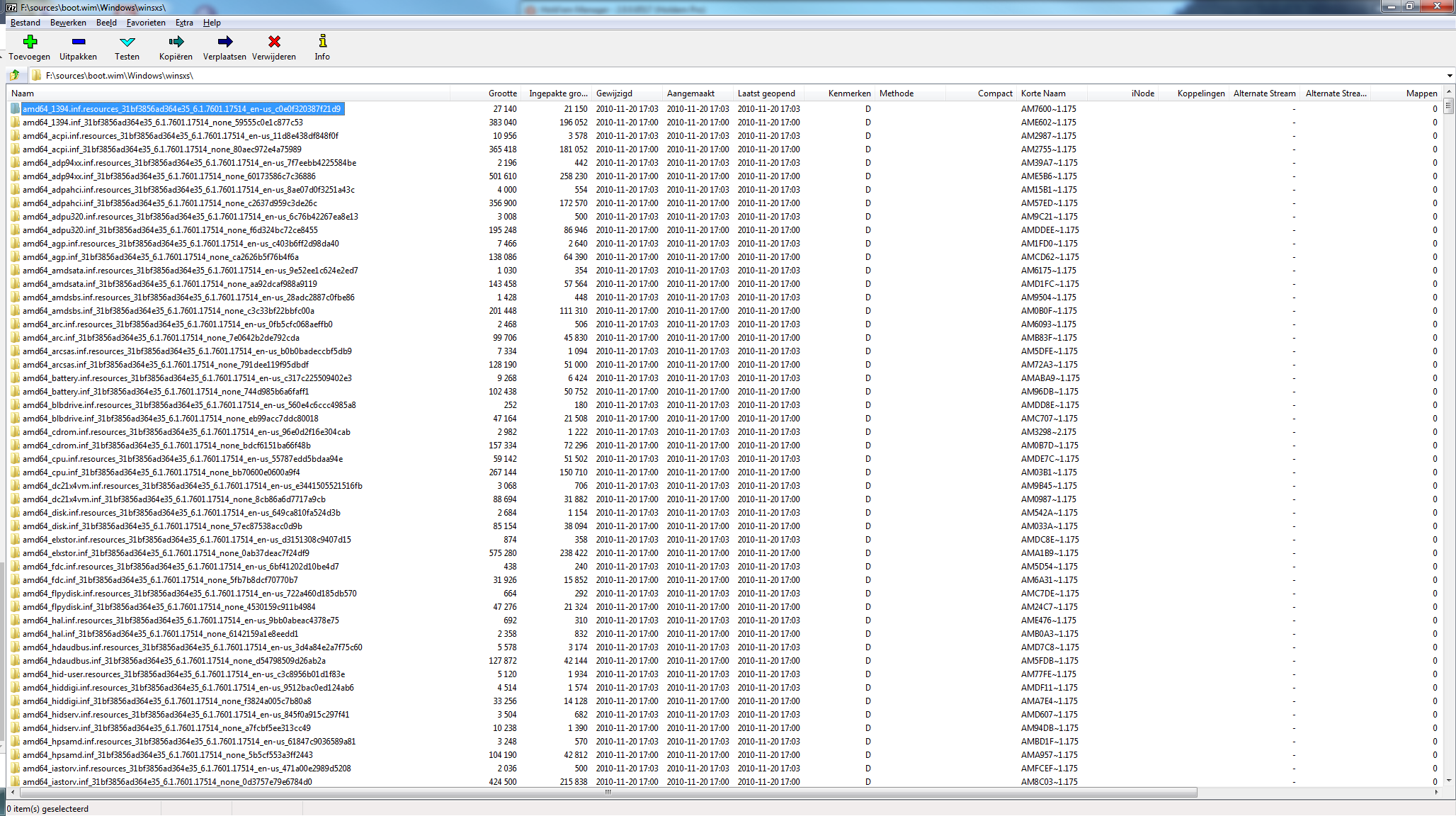
Task: Select the amd64_hiddigi.inf.resources folder name
Action: point(188,688)
